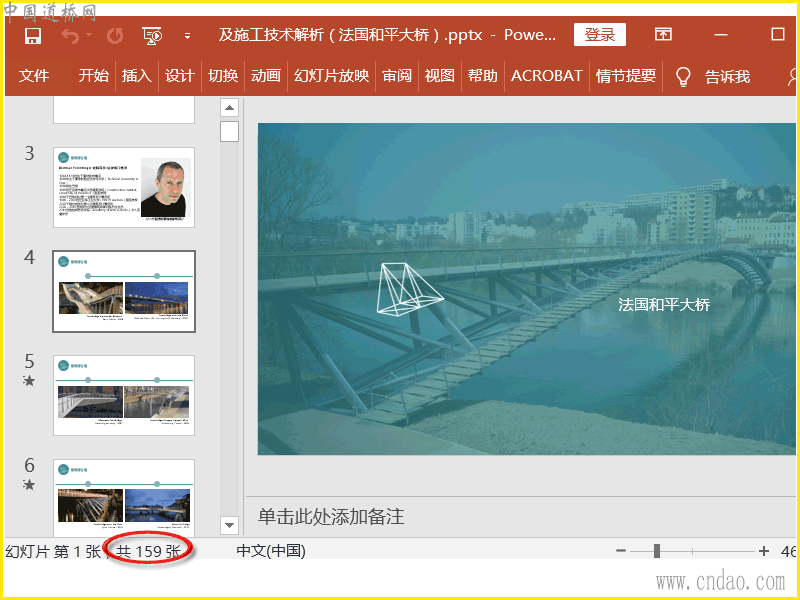Click the 法国和平大桥 title text on slide
Viewport: 800px width, 600px height.
click(664, 305)
